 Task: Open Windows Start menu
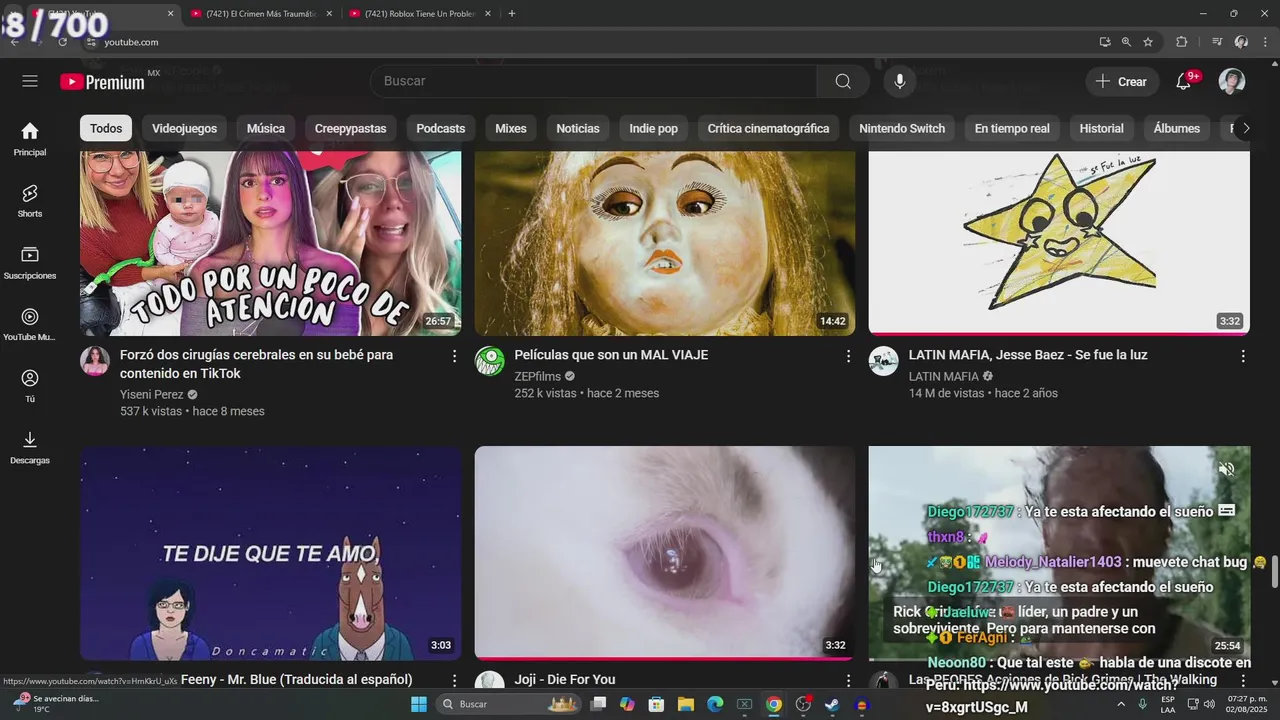click(419, 704)
